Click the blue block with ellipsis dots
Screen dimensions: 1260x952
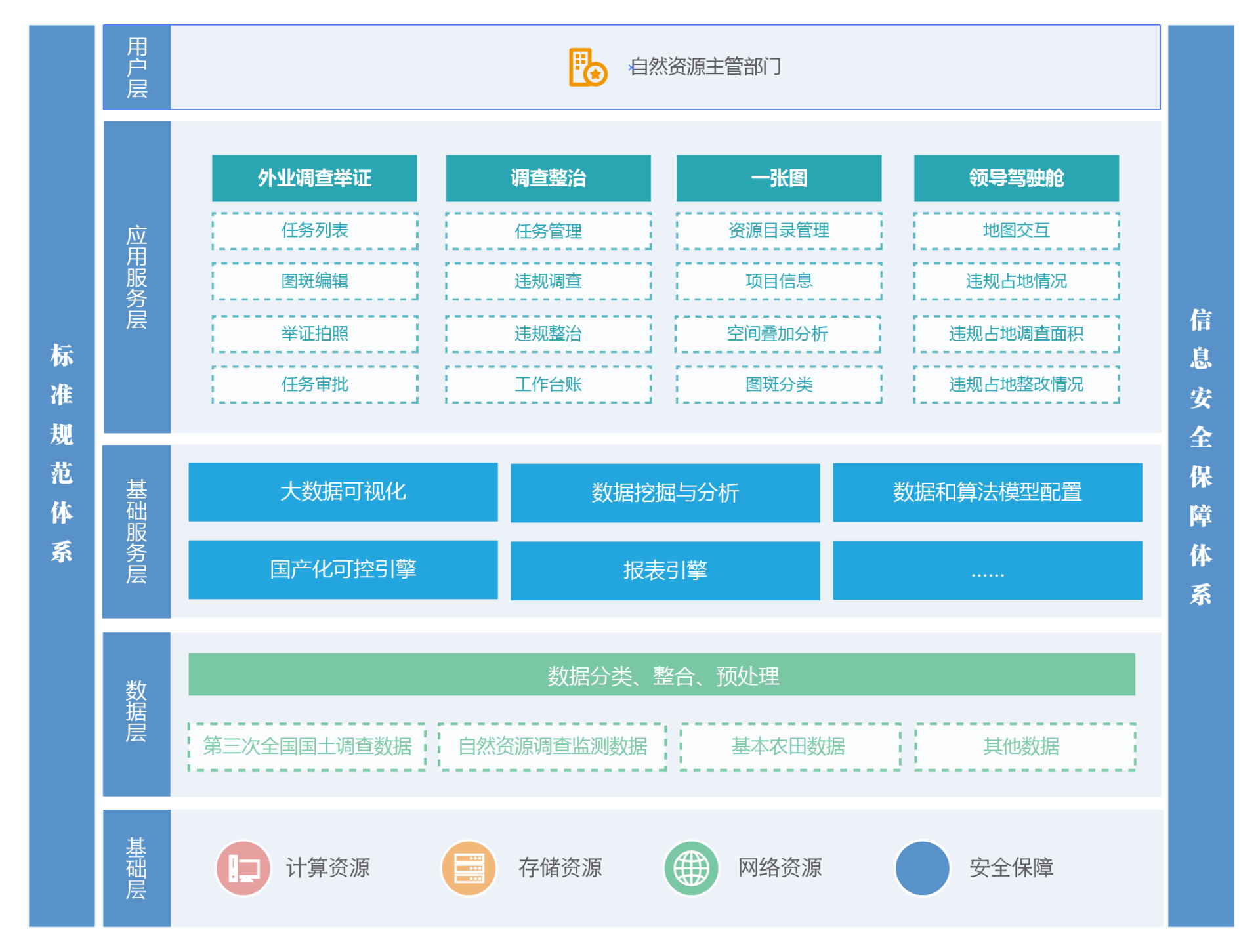click(x=987, y=571)
